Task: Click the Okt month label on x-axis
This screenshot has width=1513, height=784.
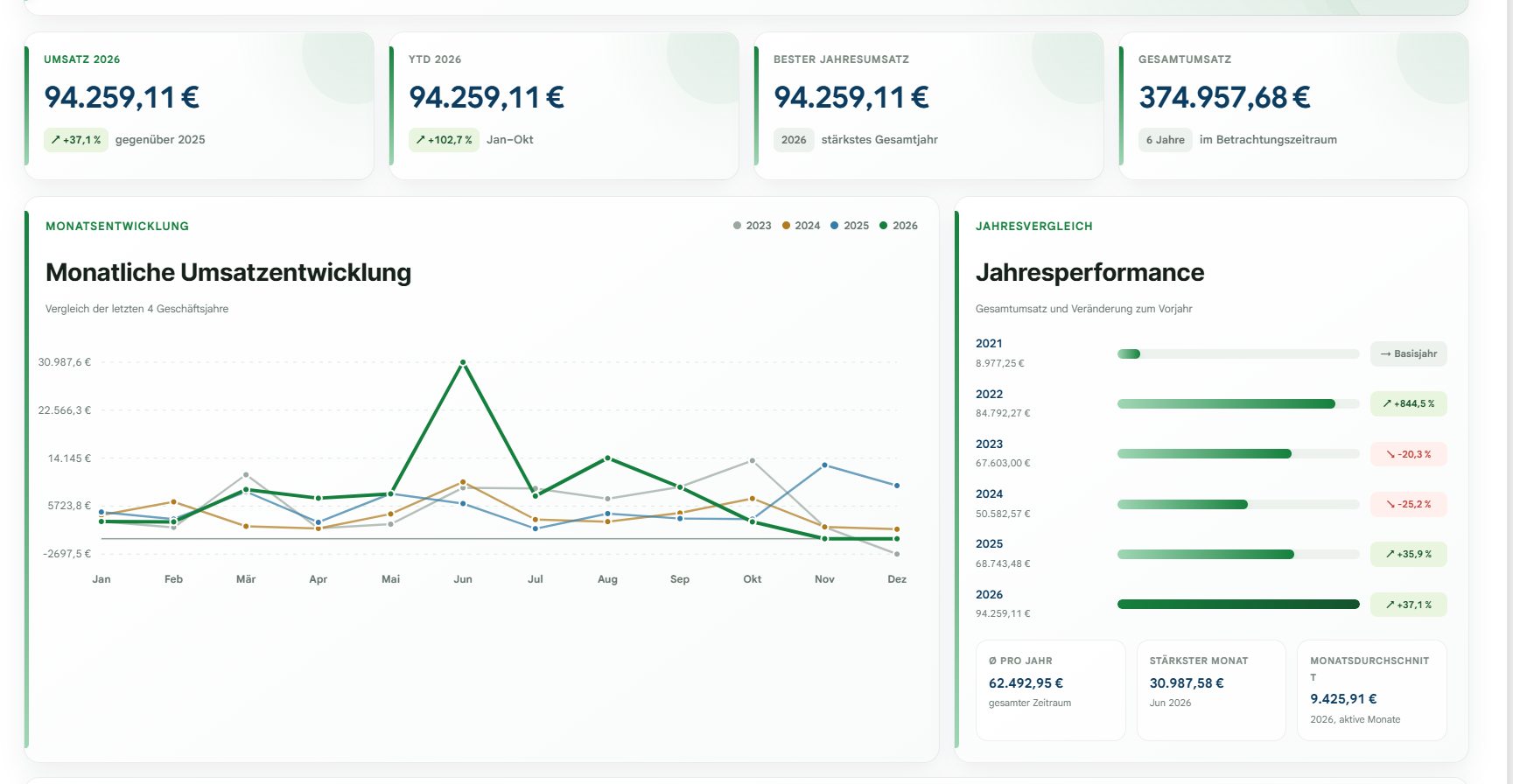Action: (753, 579)
